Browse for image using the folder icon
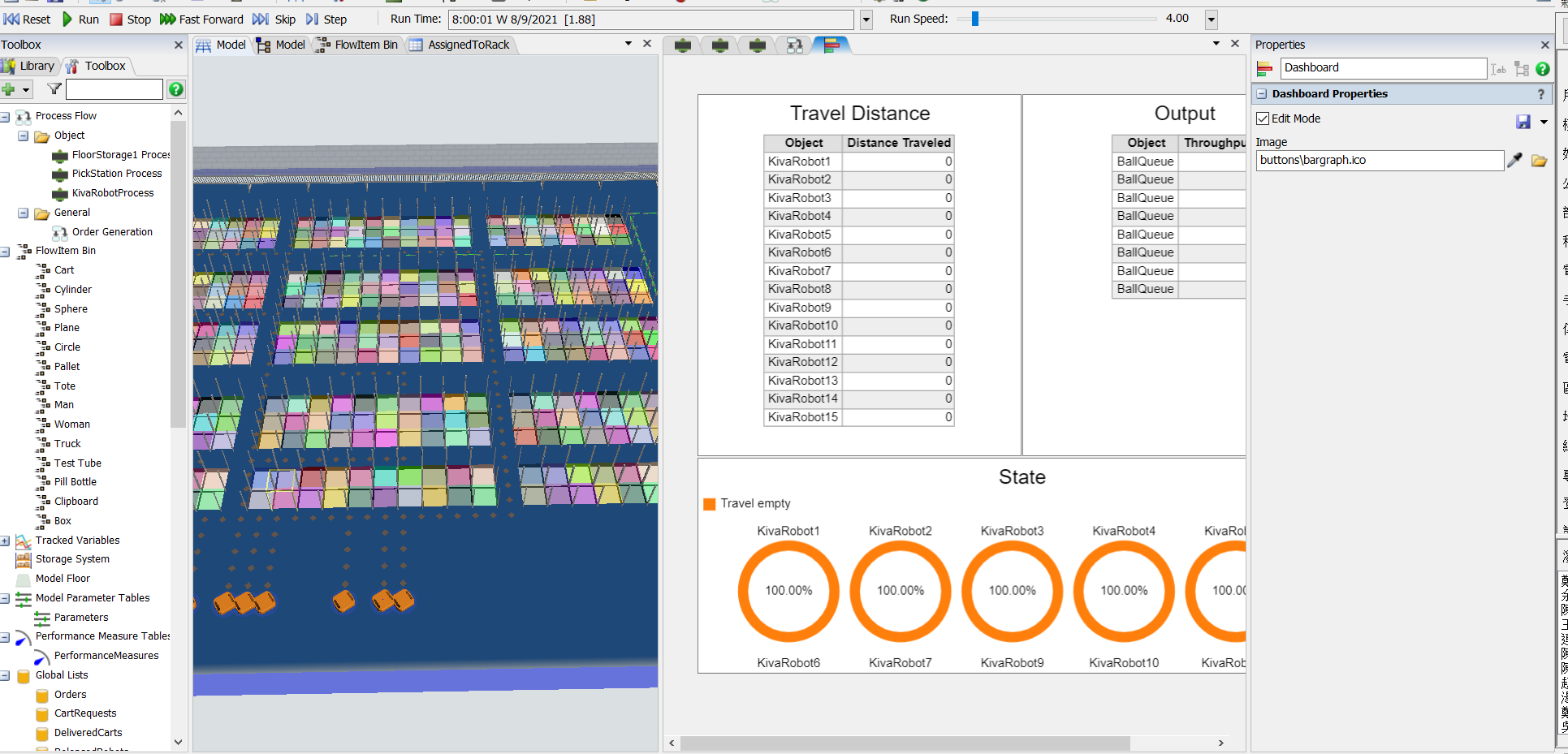The image size is (1568, 754). 1539,161
